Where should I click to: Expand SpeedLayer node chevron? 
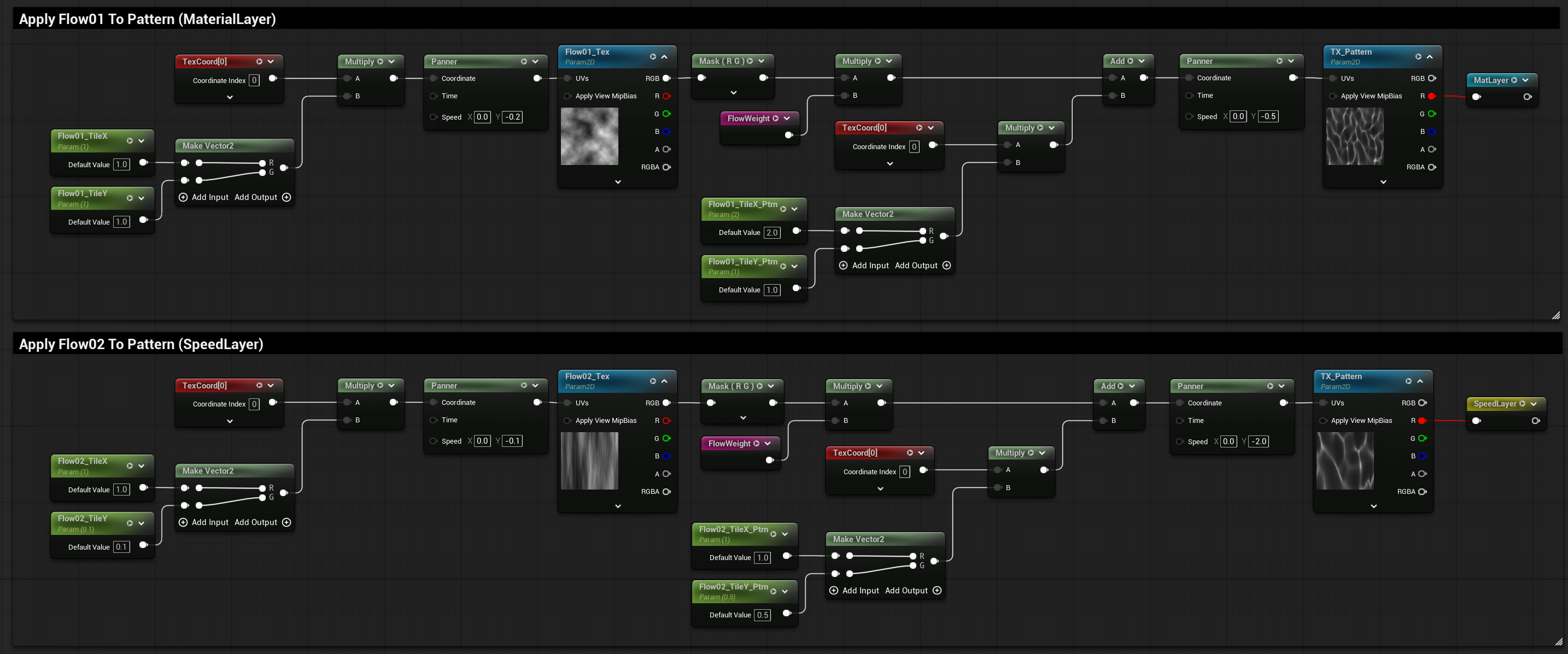tap(1534, 404)
